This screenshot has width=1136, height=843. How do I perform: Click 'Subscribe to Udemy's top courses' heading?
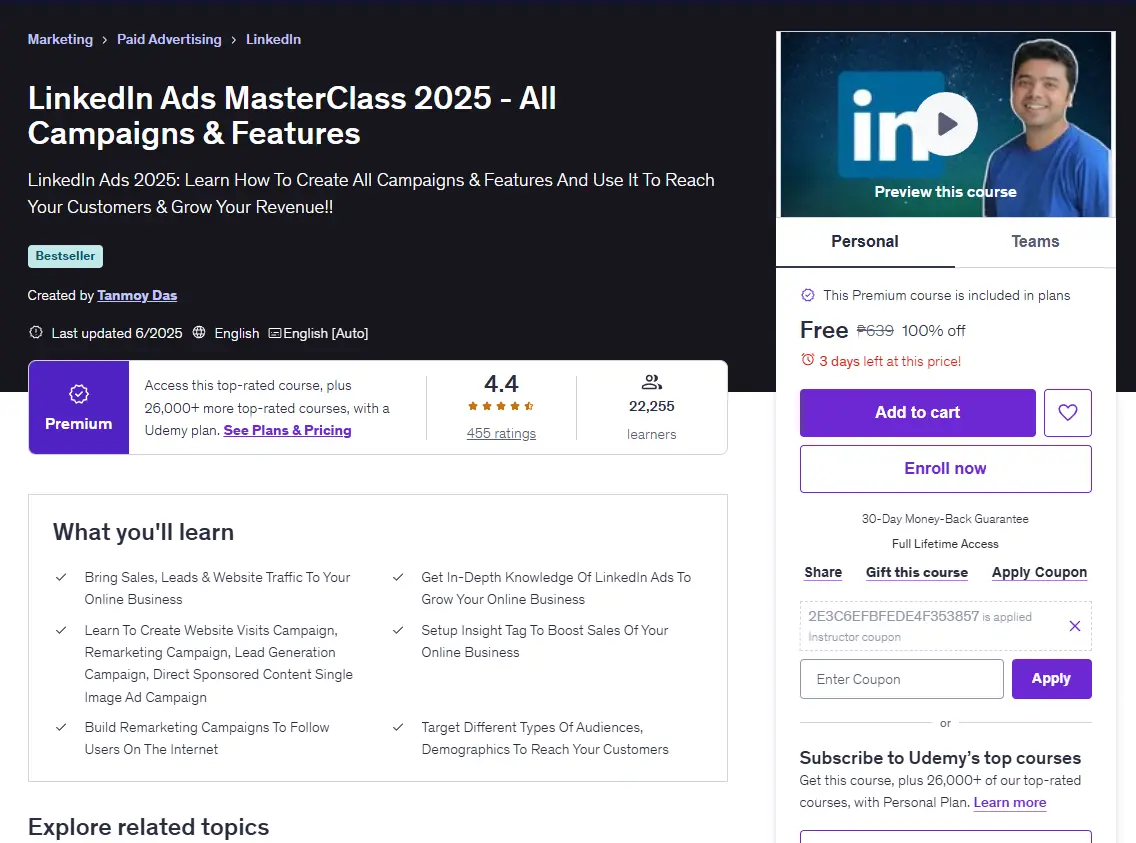940,758
